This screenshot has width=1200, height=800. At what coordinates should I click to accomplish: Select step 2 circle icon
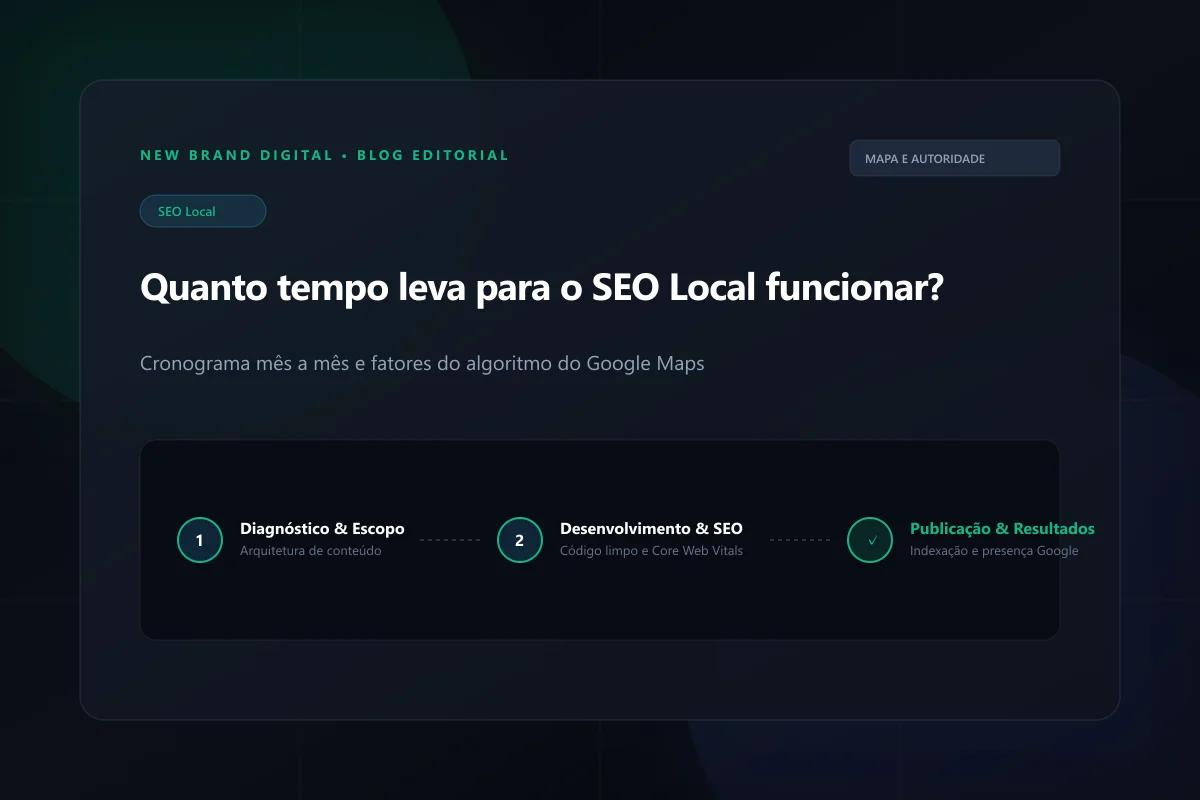520,540
